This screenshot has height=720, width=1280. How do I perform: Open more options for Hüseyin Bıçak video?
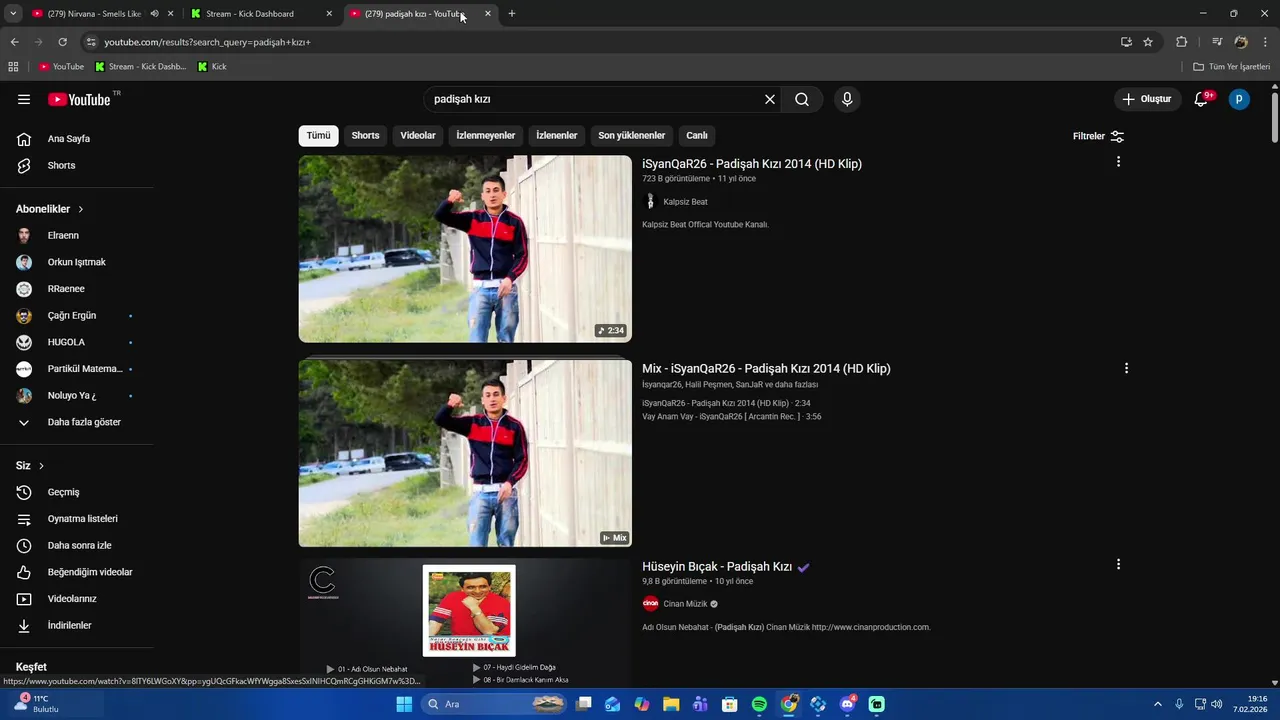(x=1118, y=564)
